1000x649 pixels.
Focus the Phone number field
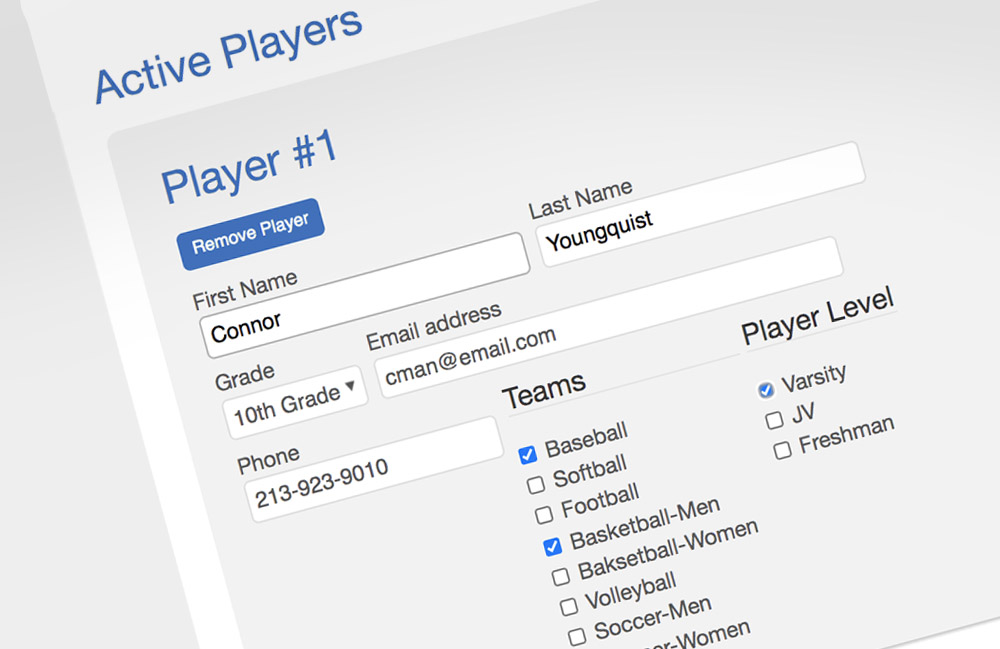point(374,469)
